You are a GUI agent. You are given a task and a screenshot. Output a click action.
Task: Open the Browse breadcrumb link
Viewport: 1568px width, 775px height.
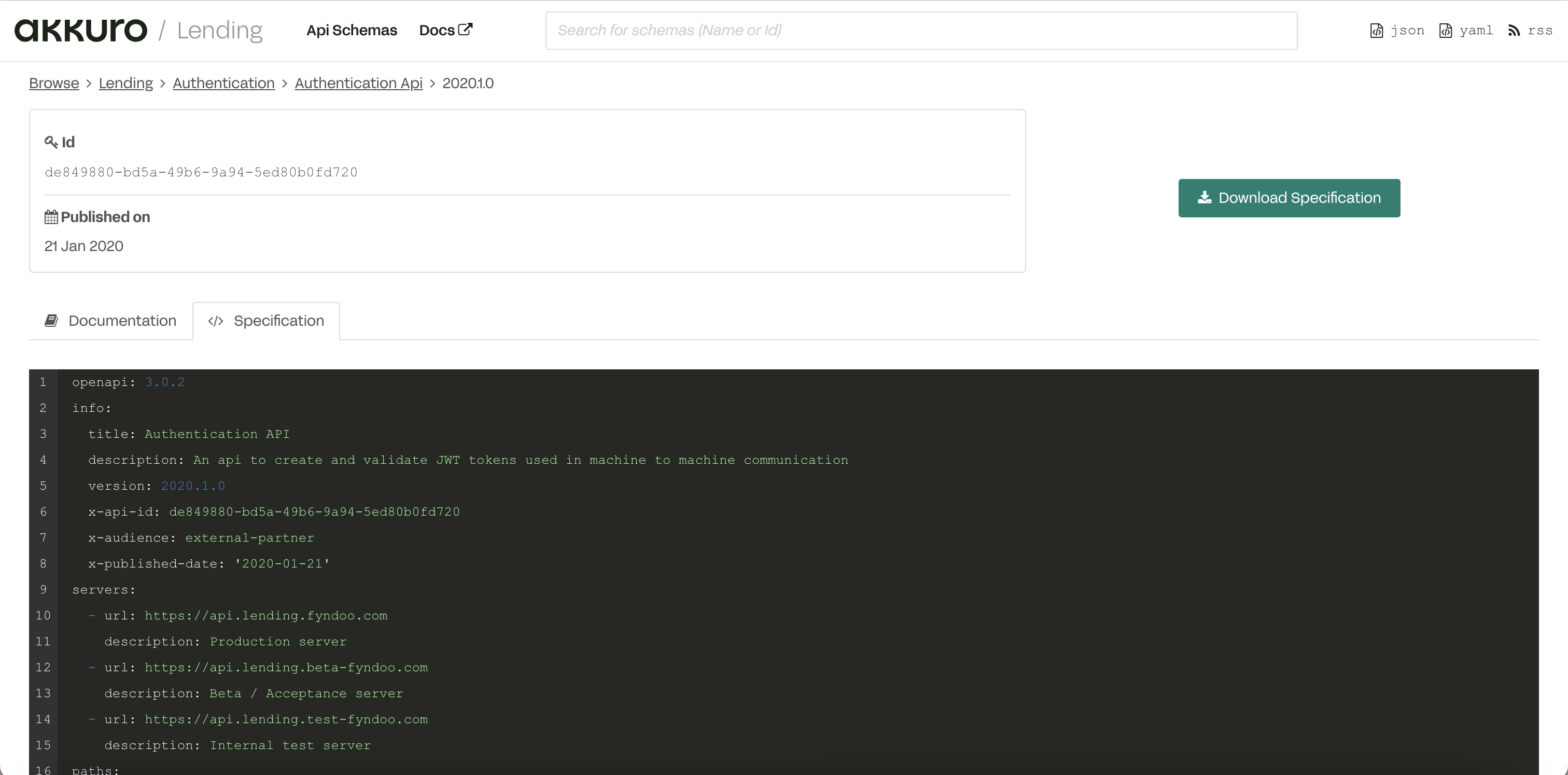[x=53, y=84]
